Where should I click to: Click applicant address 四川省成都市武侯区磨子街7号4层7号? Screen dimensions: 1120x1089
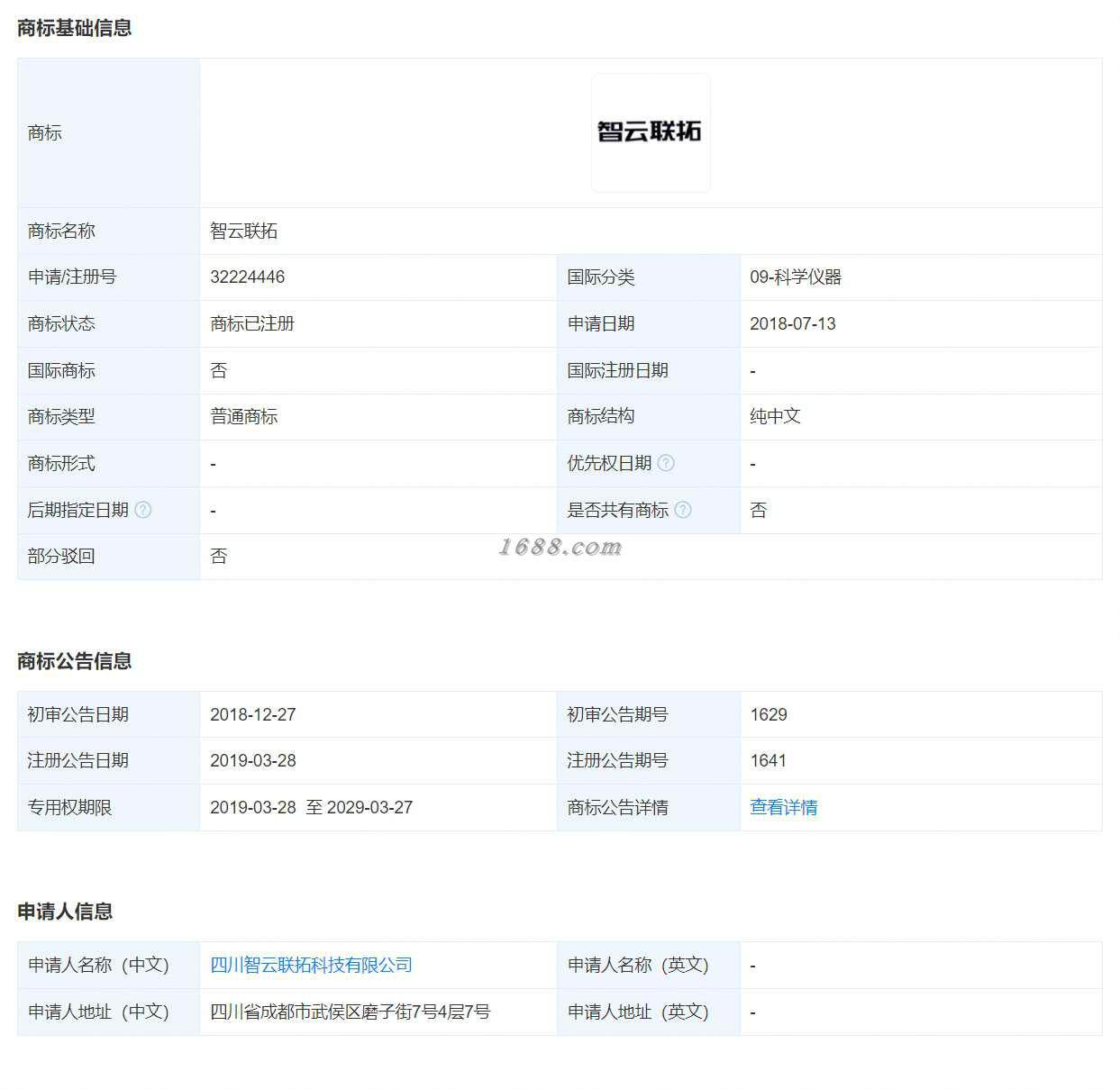[x=351, y=1012]
